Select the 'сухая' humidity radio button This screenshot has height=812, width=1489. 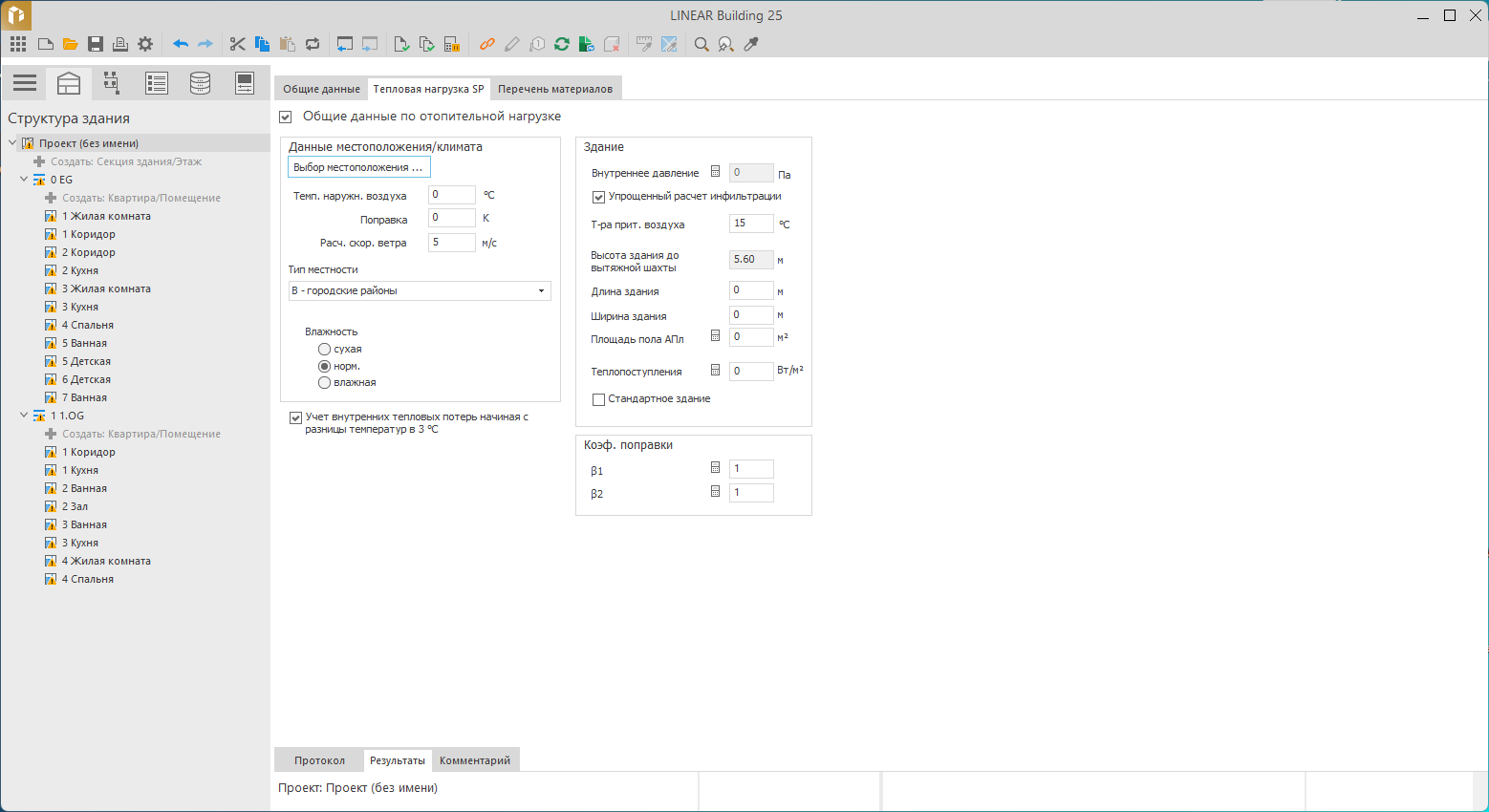pos(325,350)
